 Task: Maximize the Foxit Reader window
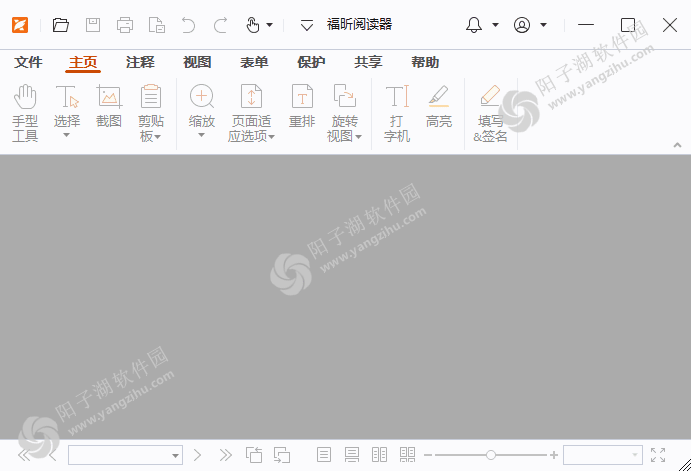[628, 25]
